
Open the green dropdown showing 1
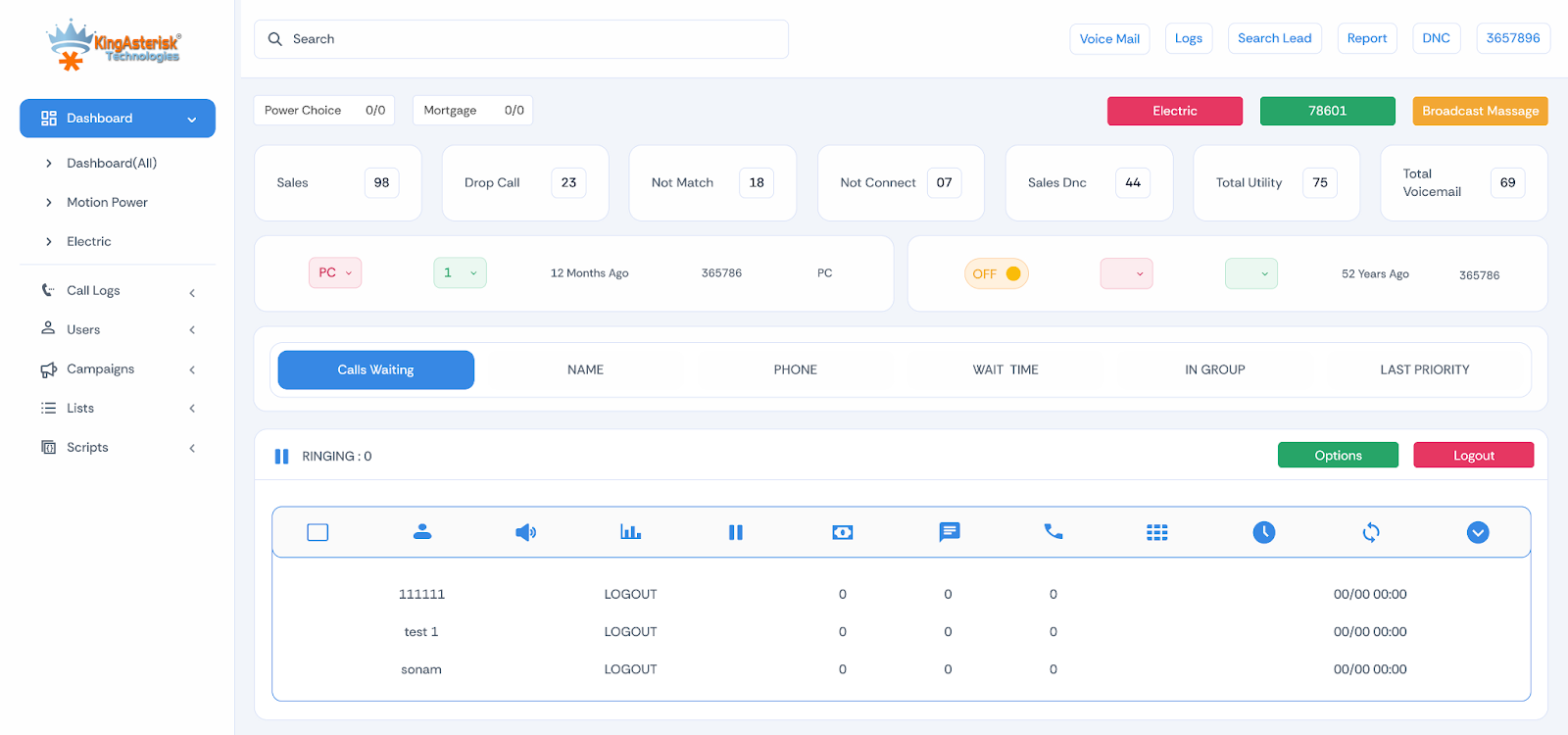[461, 272]
